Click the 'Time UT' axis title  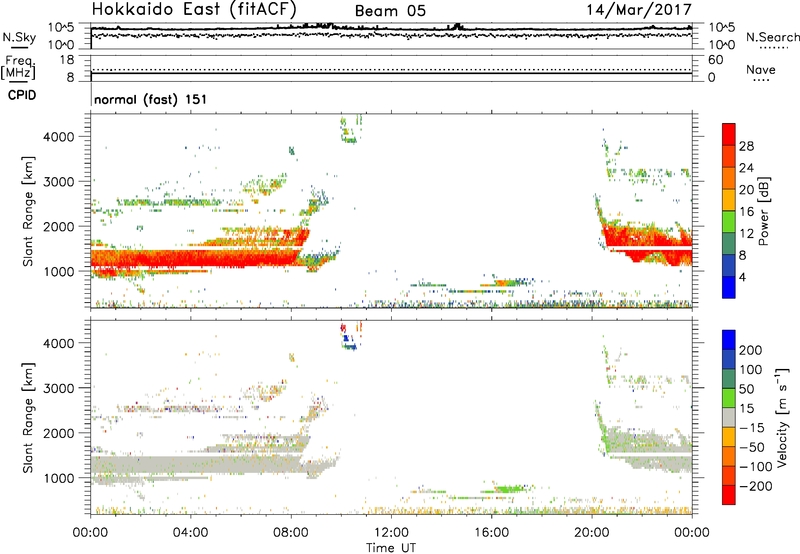click(x=391, y=547)
